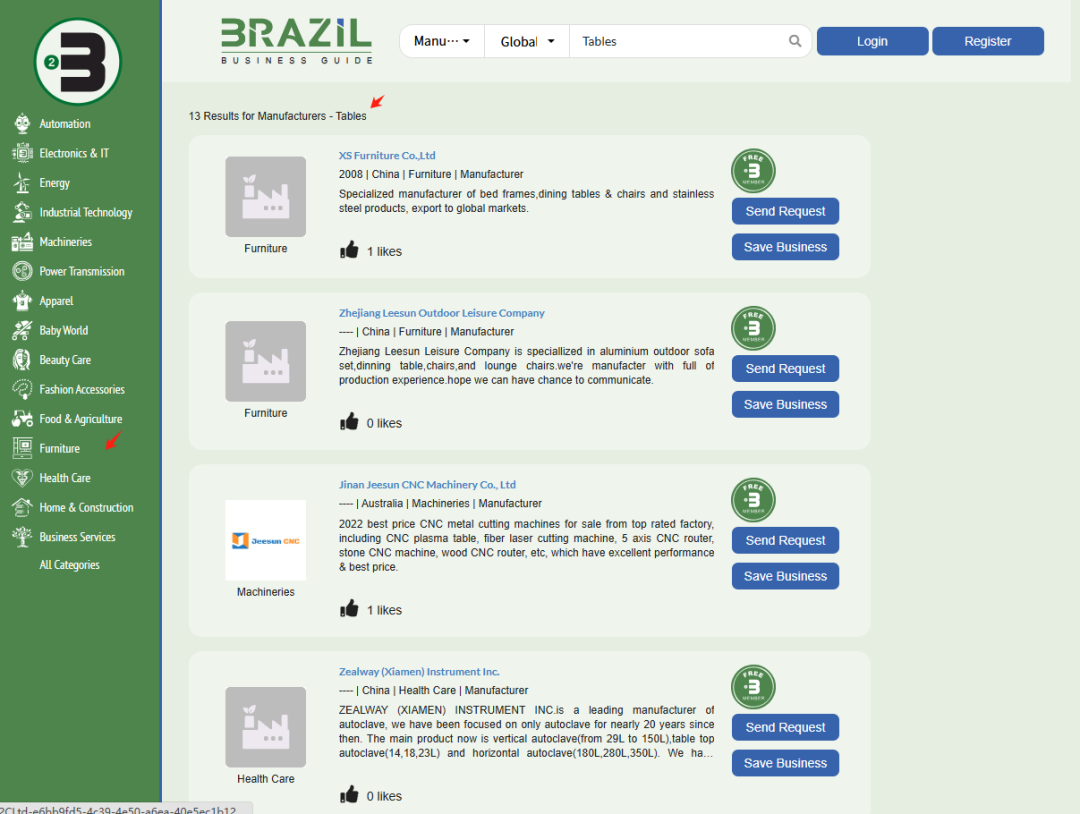1080x814 pixels.
Task: Click Jeesun CNC logo thumbnail
Action: click(x=266, y=541)
